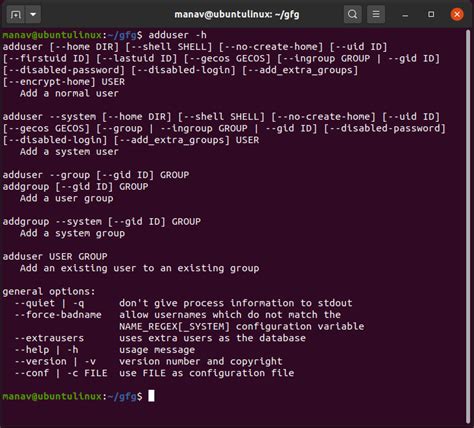Click the '--conf | -c FILE' option
The image size is (474, 428).
pos(61,373)
